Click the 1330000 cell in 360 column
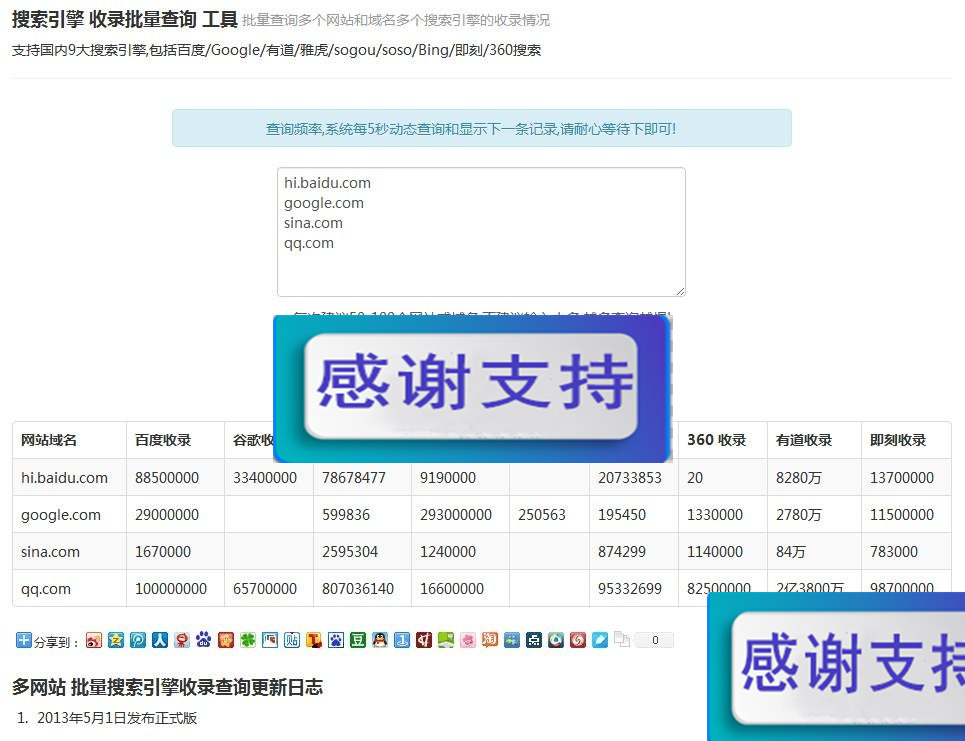This screenshot has height=741, width=965. [x=715, y=515]
